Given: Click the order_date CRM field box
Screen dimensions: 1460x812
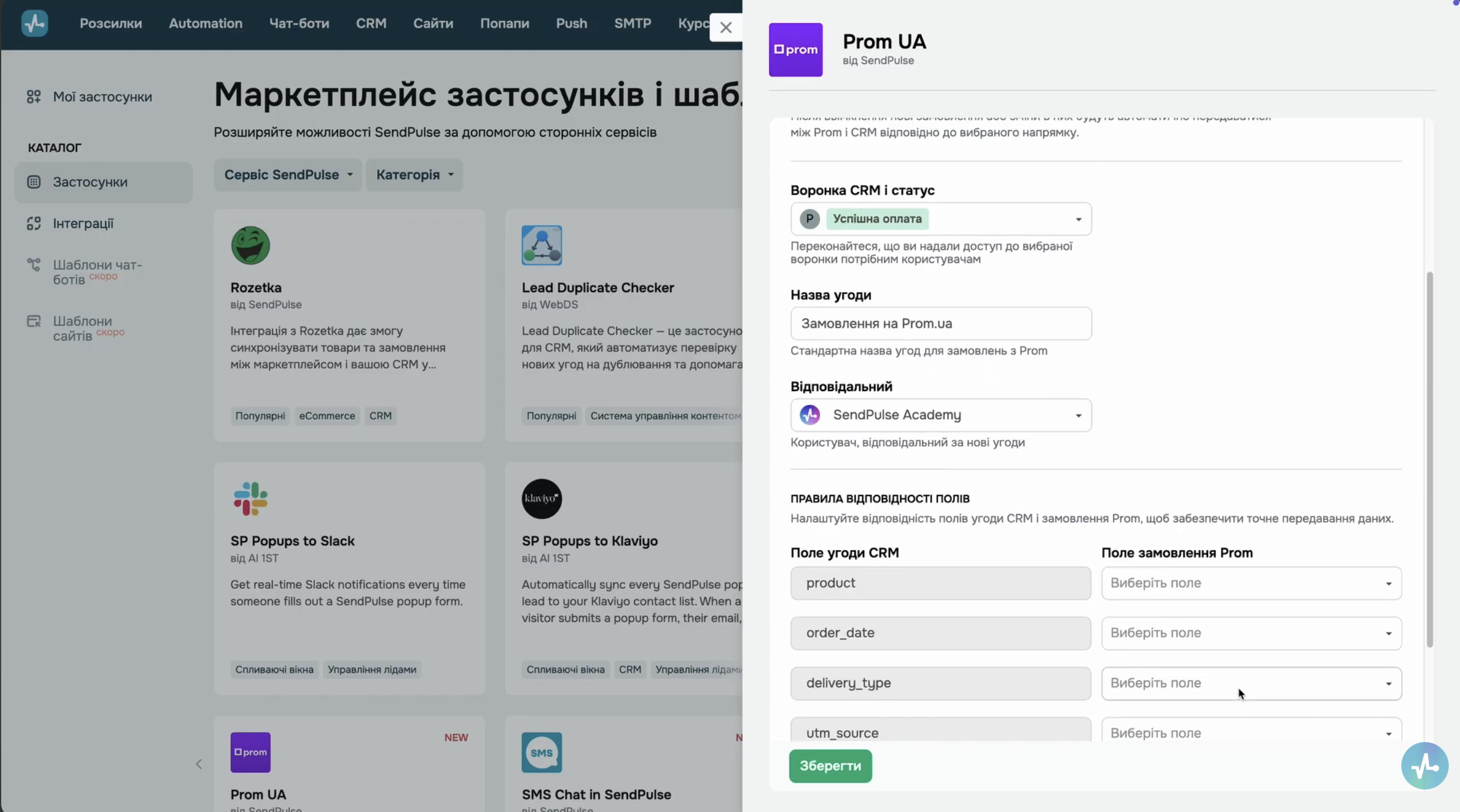Looking at the screenshot, I should (940, 633).
